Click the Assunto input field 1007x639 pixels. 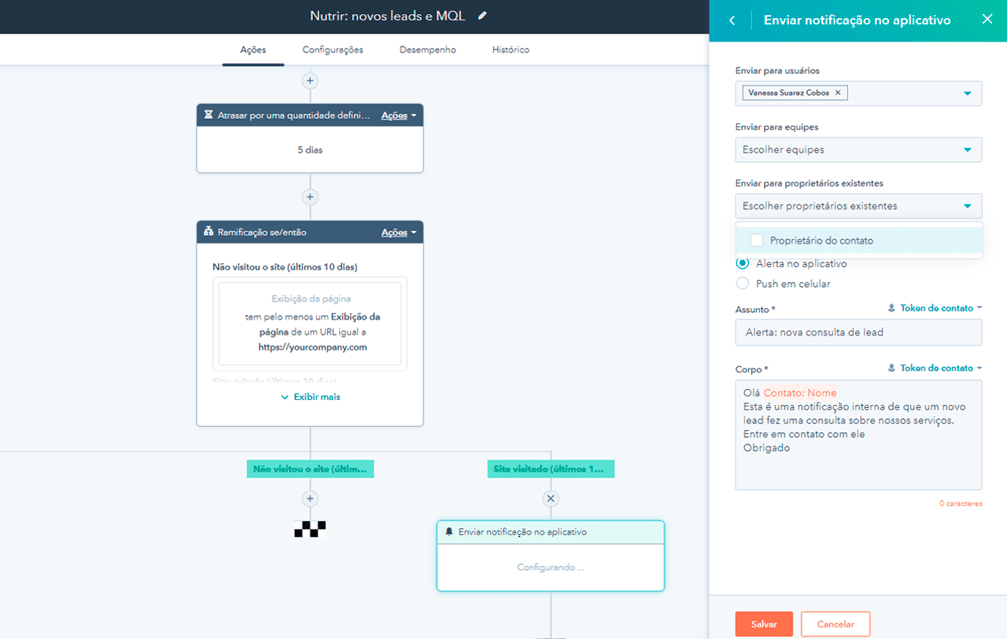tap(858, 332)
